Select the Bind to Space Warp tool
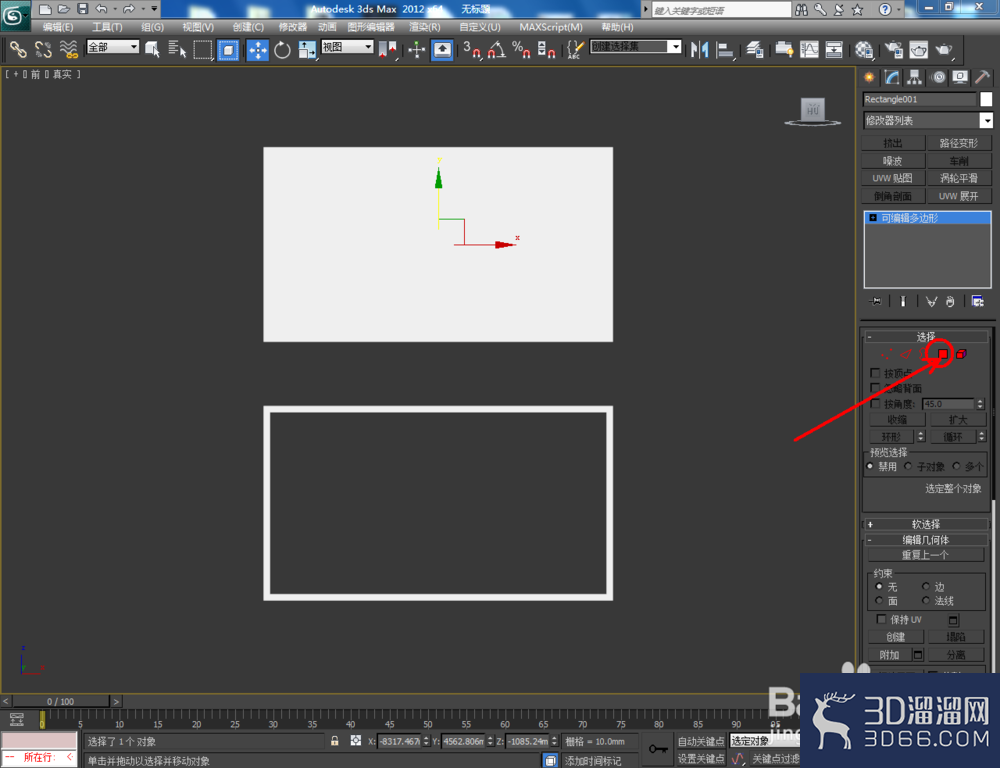 pyautogui.click(x=68, y=50)
